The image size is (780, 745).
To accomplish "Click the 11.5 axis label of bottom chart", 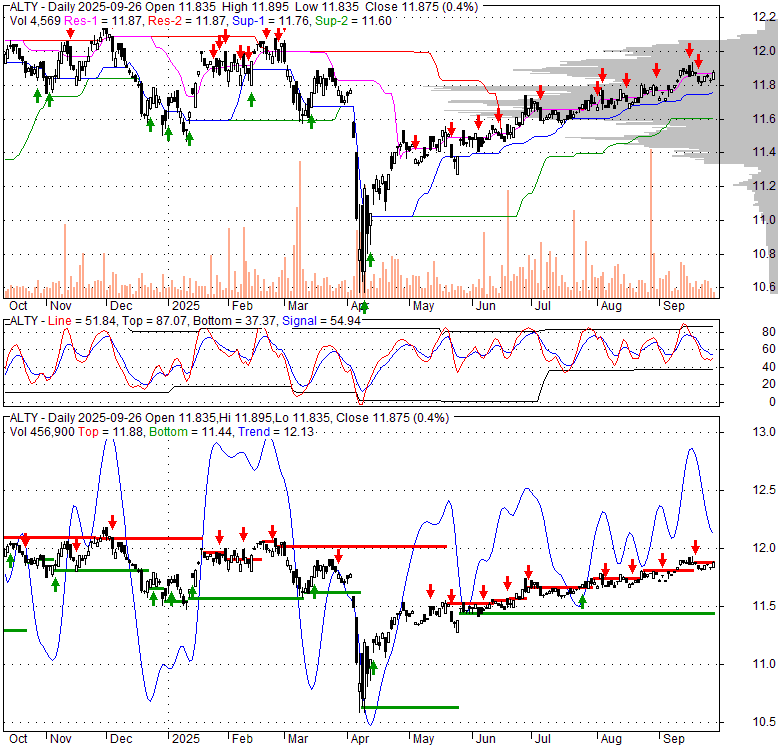I will [x=764, y=606].
